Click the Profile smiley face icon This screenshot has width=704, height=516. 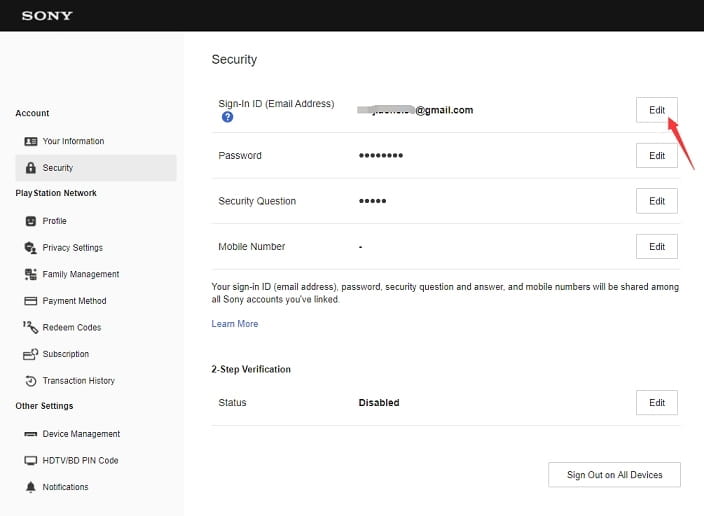(x=30, y=221)
